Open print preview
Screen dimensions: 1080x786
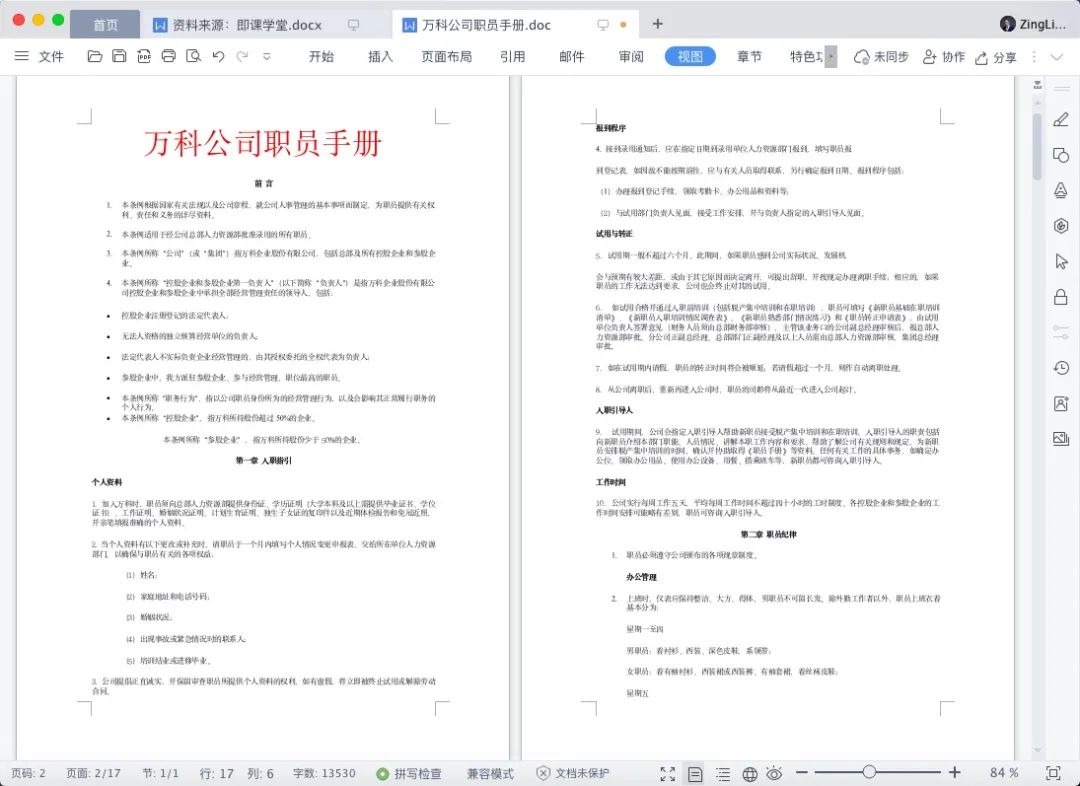point(194,56)
